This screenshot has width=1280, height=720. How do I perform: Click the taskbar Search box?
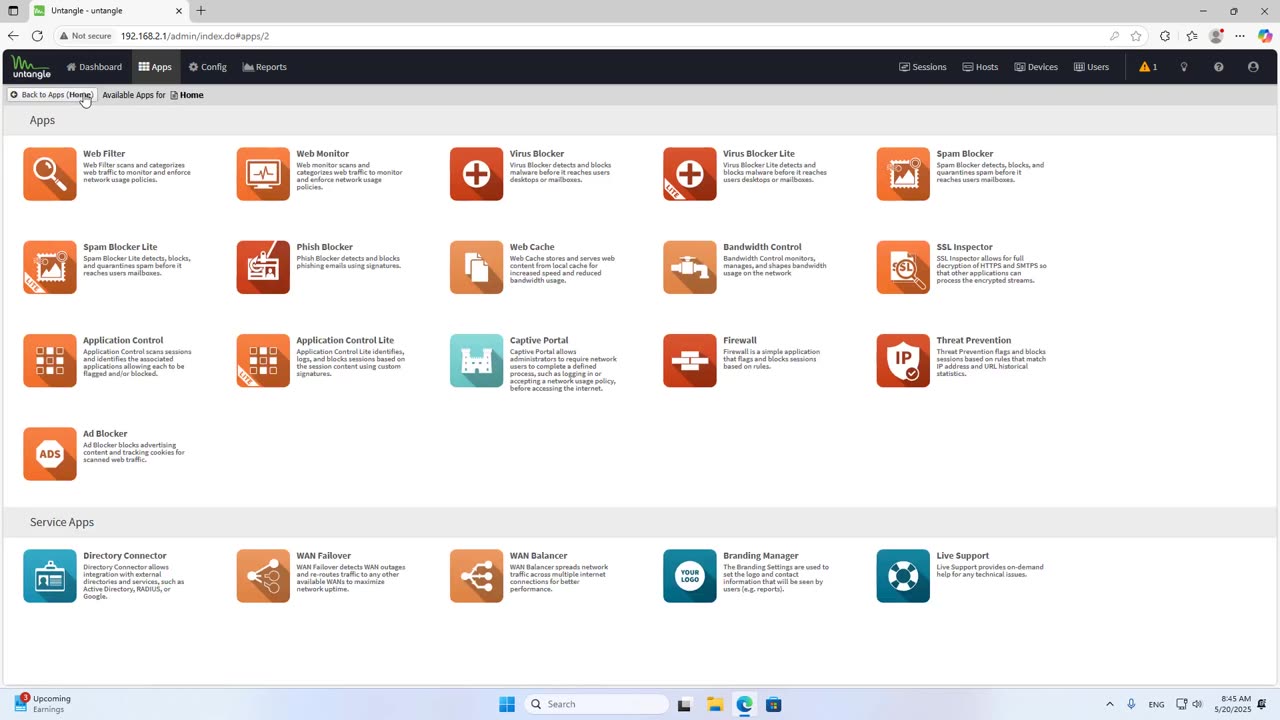point(597,704)
